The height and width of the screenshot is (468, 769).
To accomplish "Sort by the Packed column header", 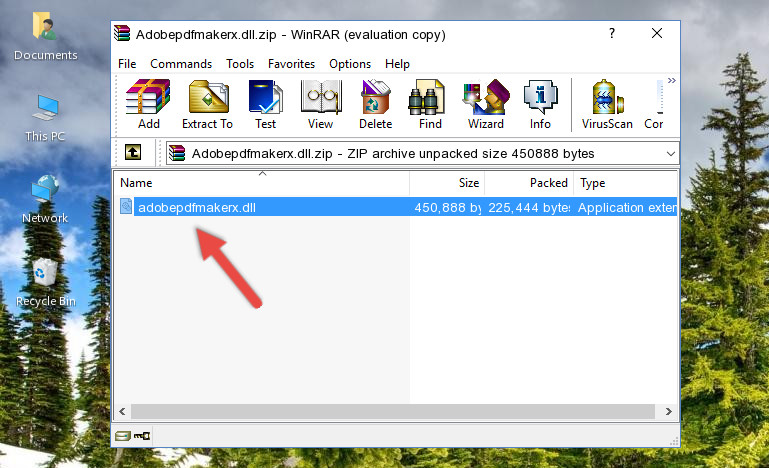I will point(529,183).
